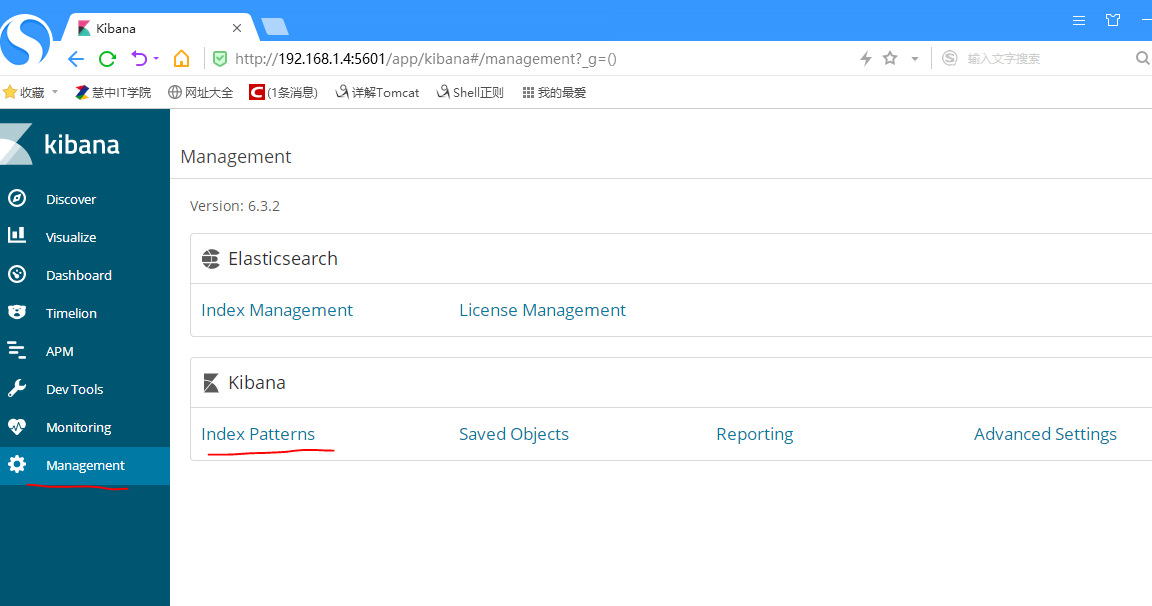The image size is (1152, 606).
Task: Go back with browser back arrow
Action: click(x=76, y=59)
